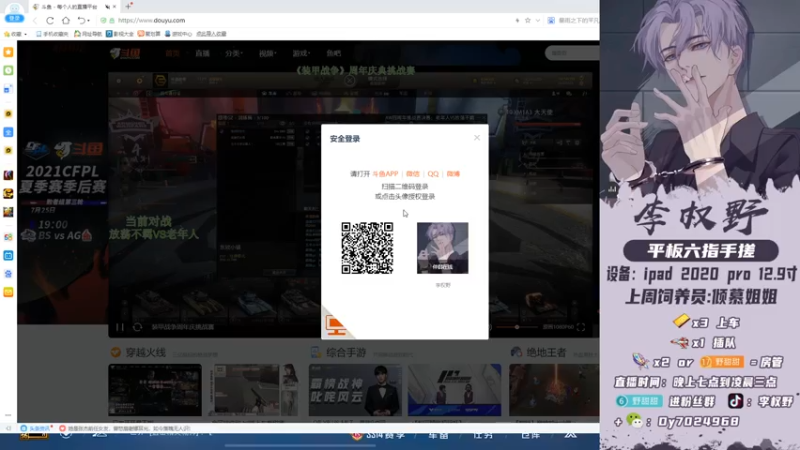Refresh the featured stream player
This screenshot has height=450, width=800.
point(137,327)
